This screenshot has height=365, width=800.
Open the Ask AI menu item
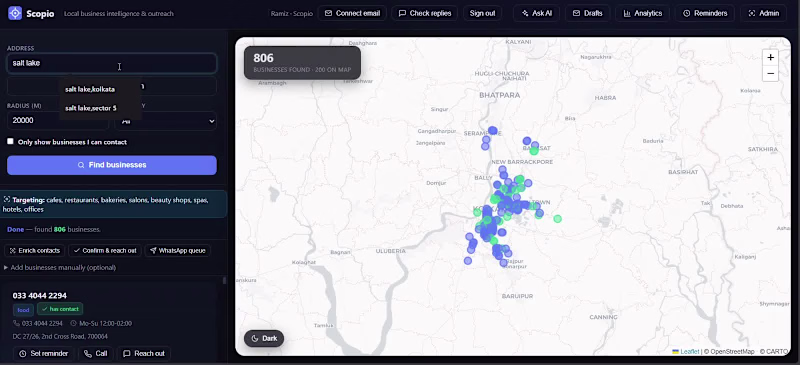pyautogui.click(x=536, y=13)
